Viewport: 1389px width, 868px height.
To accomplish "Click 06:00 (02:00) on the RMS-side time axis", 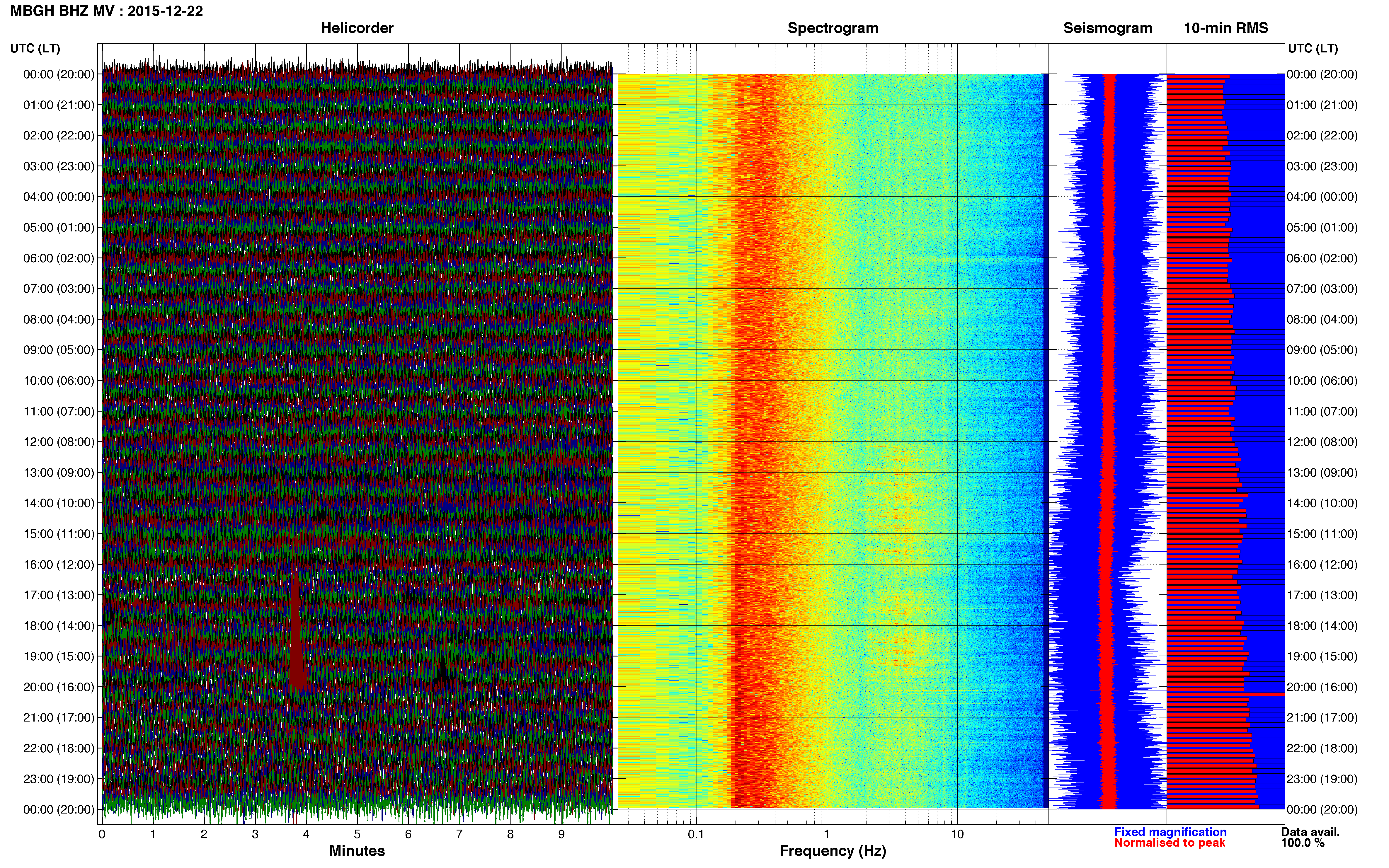I will click(1322, 258).
